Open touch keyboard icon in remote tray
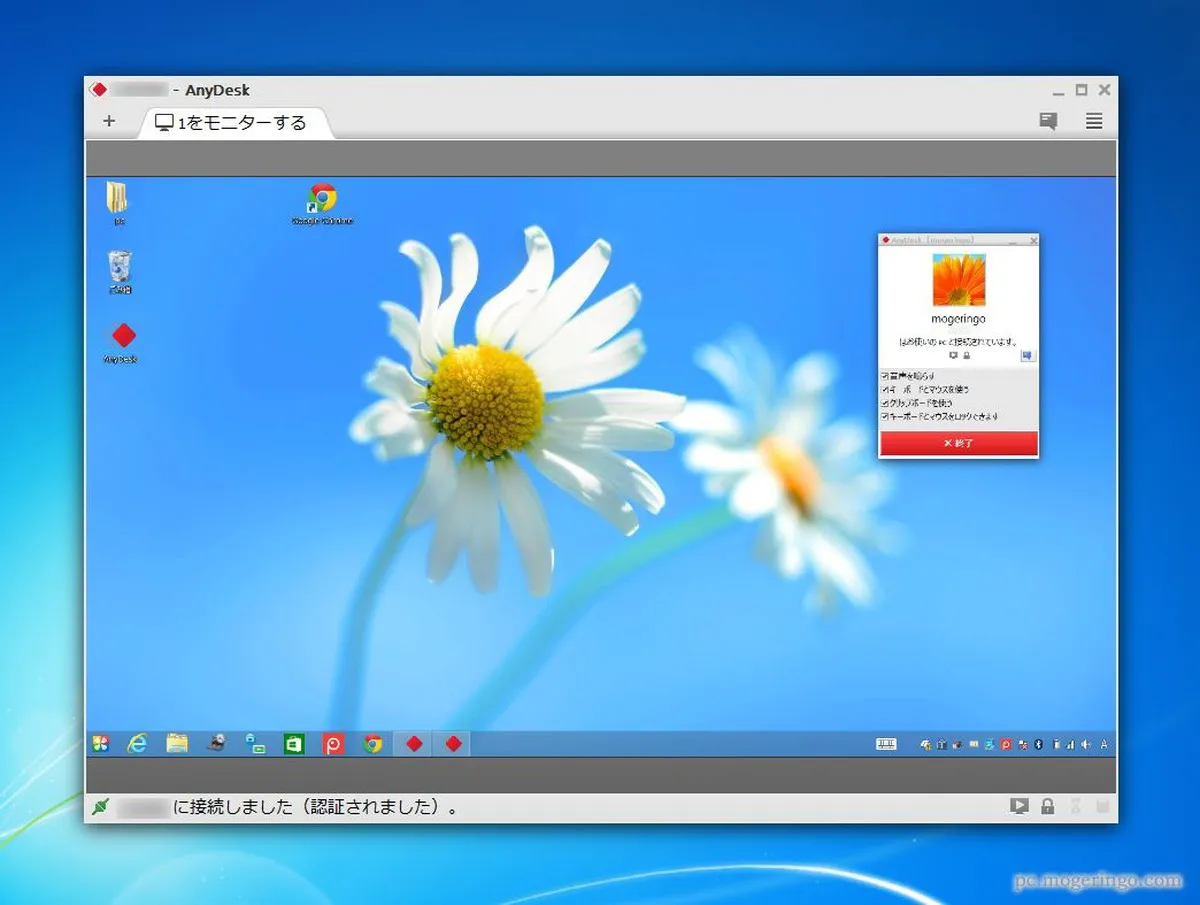 [x=886, y=744]
